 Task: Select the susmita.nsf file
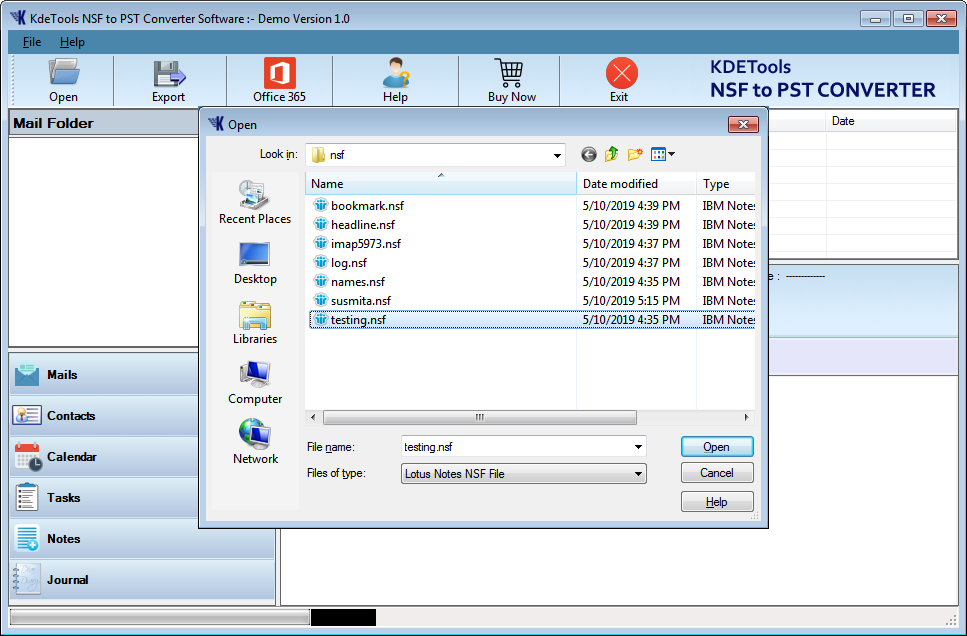coord(360,301)
